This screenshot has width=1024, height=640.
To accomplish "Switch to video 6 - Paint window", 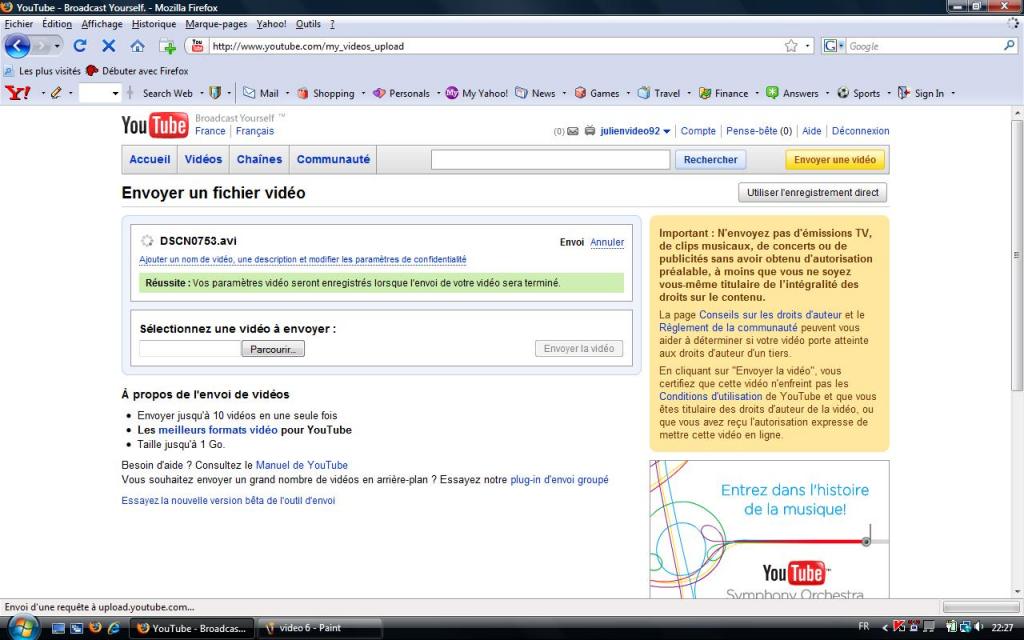I will [319, 628].
